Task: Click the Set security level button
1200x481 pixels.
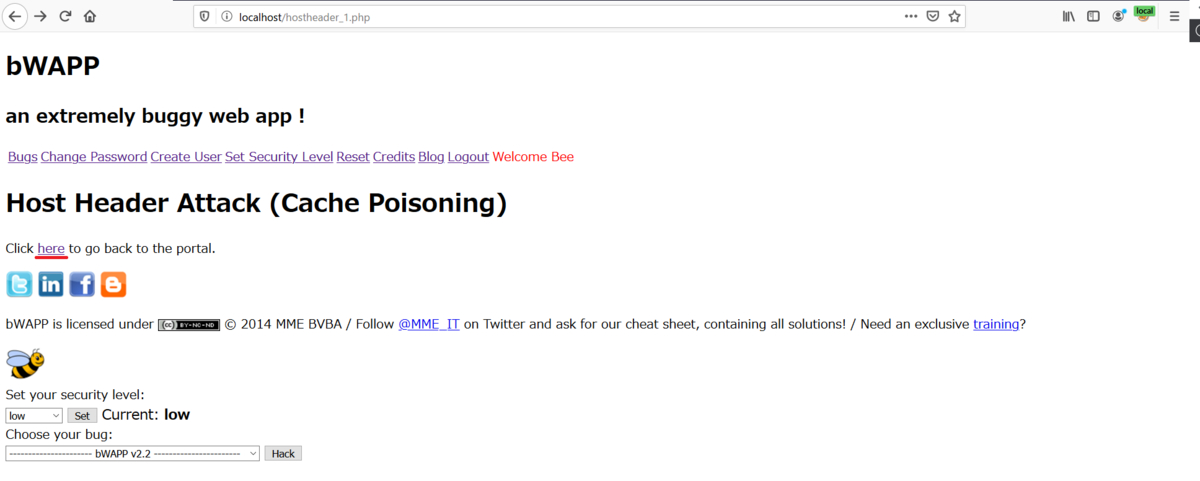Action: pyautogui.click(x=82, y=415)
